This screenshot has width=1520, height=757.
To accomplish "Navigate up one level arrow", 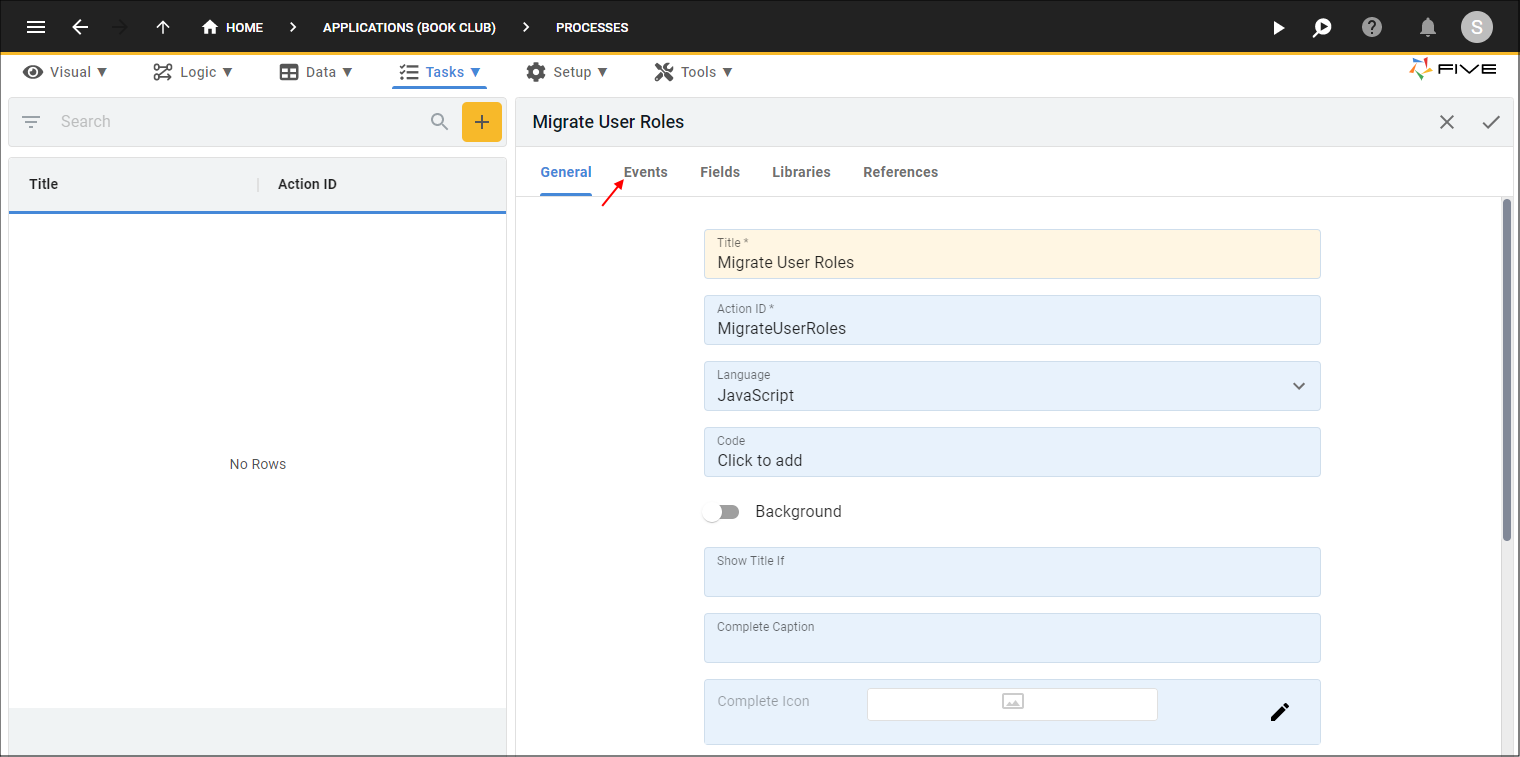I will coord(163,27).
